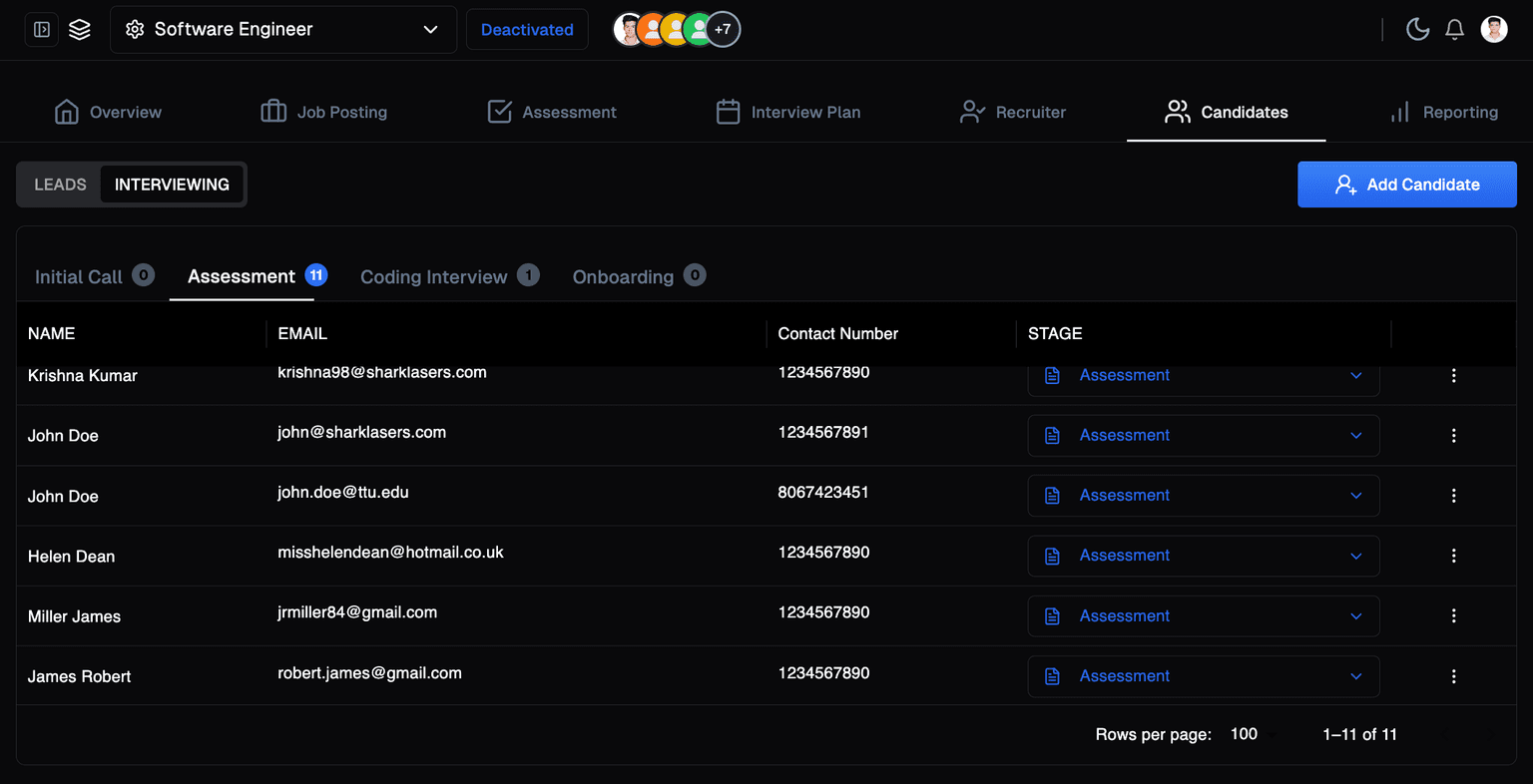
Task: Click email jrmiller84@gmail.com
Action: click(357, 612)
